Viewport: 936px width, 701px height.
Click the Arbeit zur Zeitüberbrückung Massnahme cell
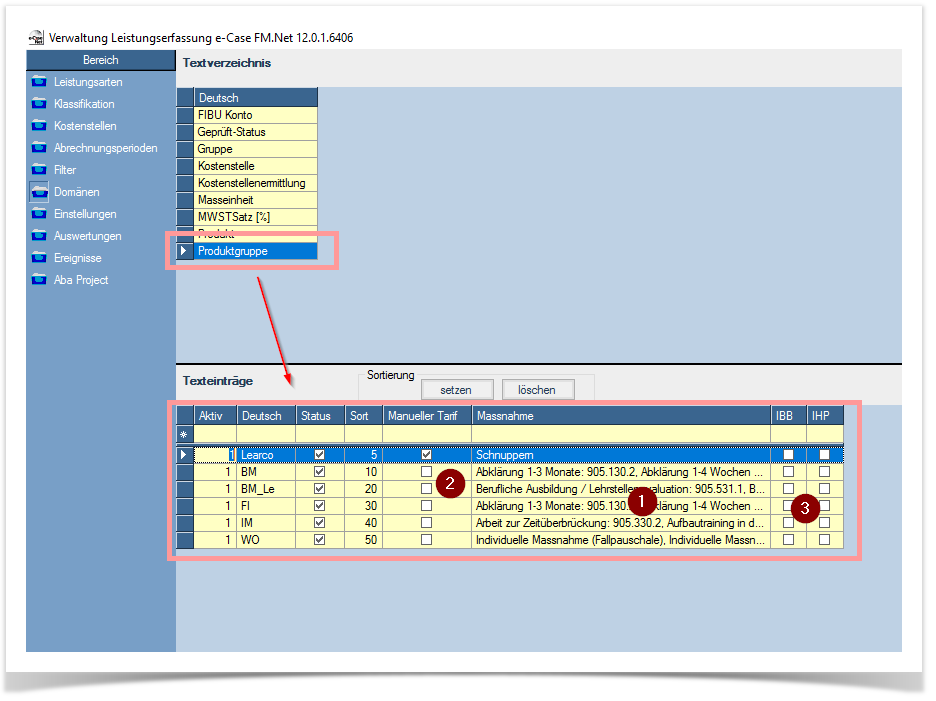click(x=621, y=522)
